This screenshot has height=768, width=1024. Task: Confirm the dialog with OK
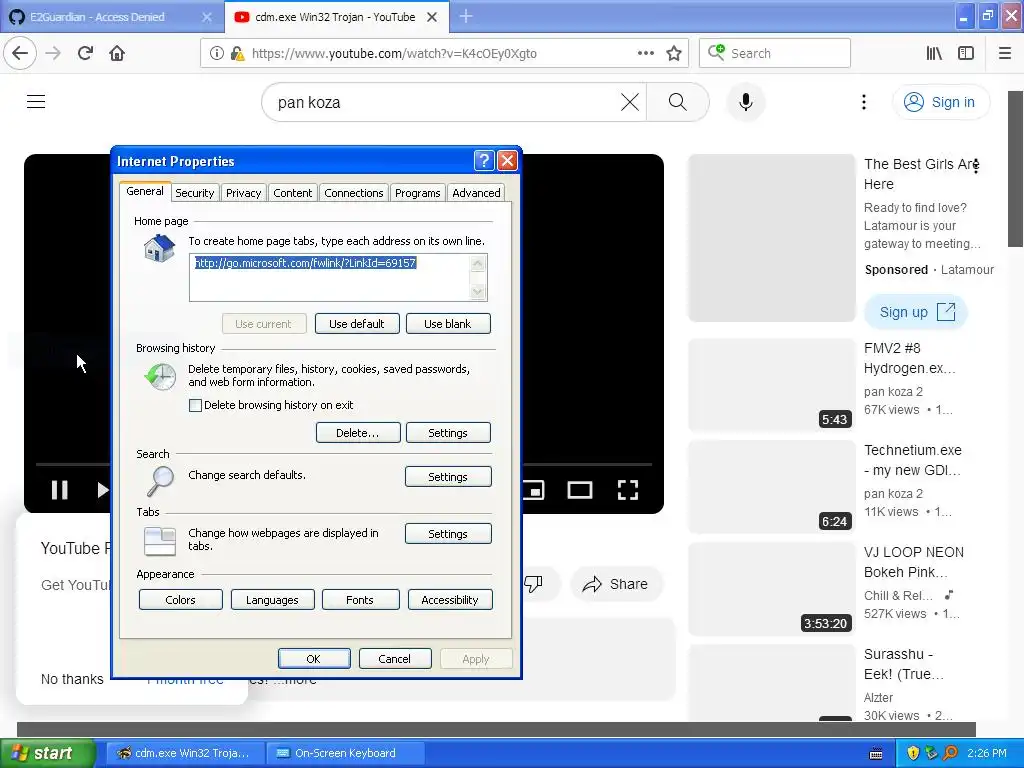tap(314, 658)
